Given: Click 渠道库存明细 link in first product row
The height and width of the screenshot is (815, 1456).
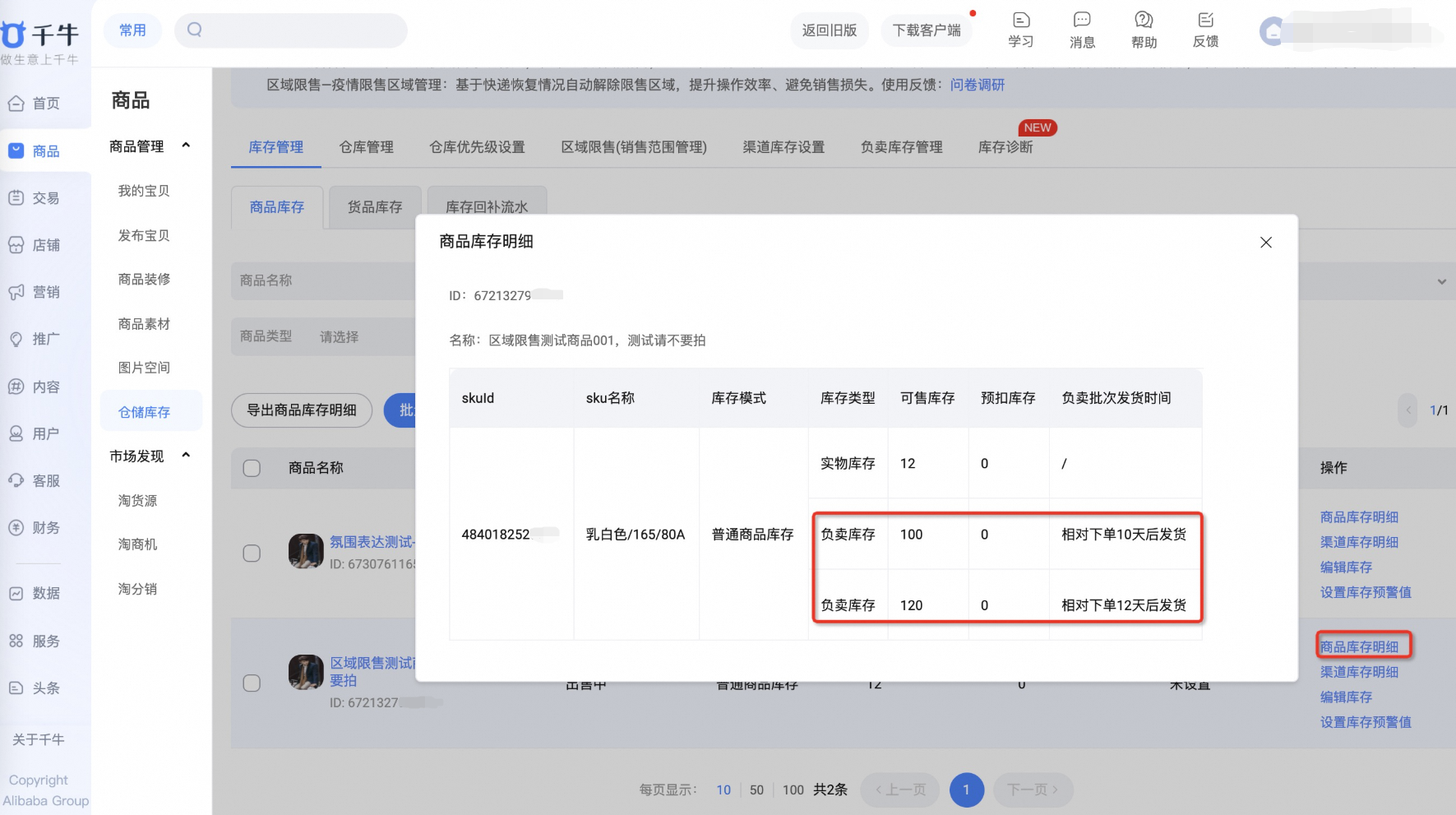Looking at the screenshot, I should [x=1359, y=542].
